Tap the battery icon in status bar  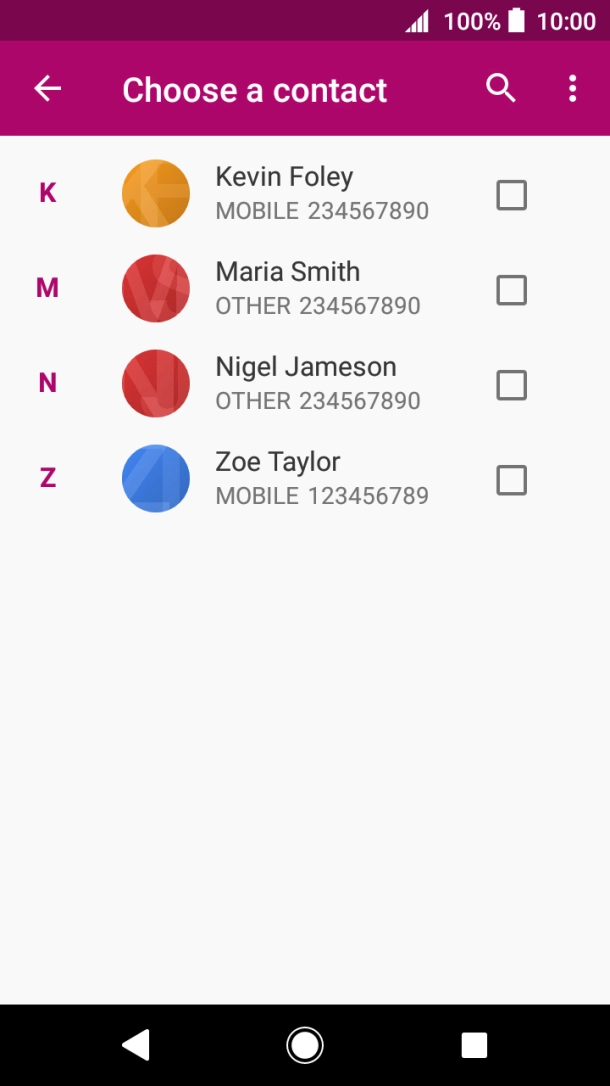[516, 20]
